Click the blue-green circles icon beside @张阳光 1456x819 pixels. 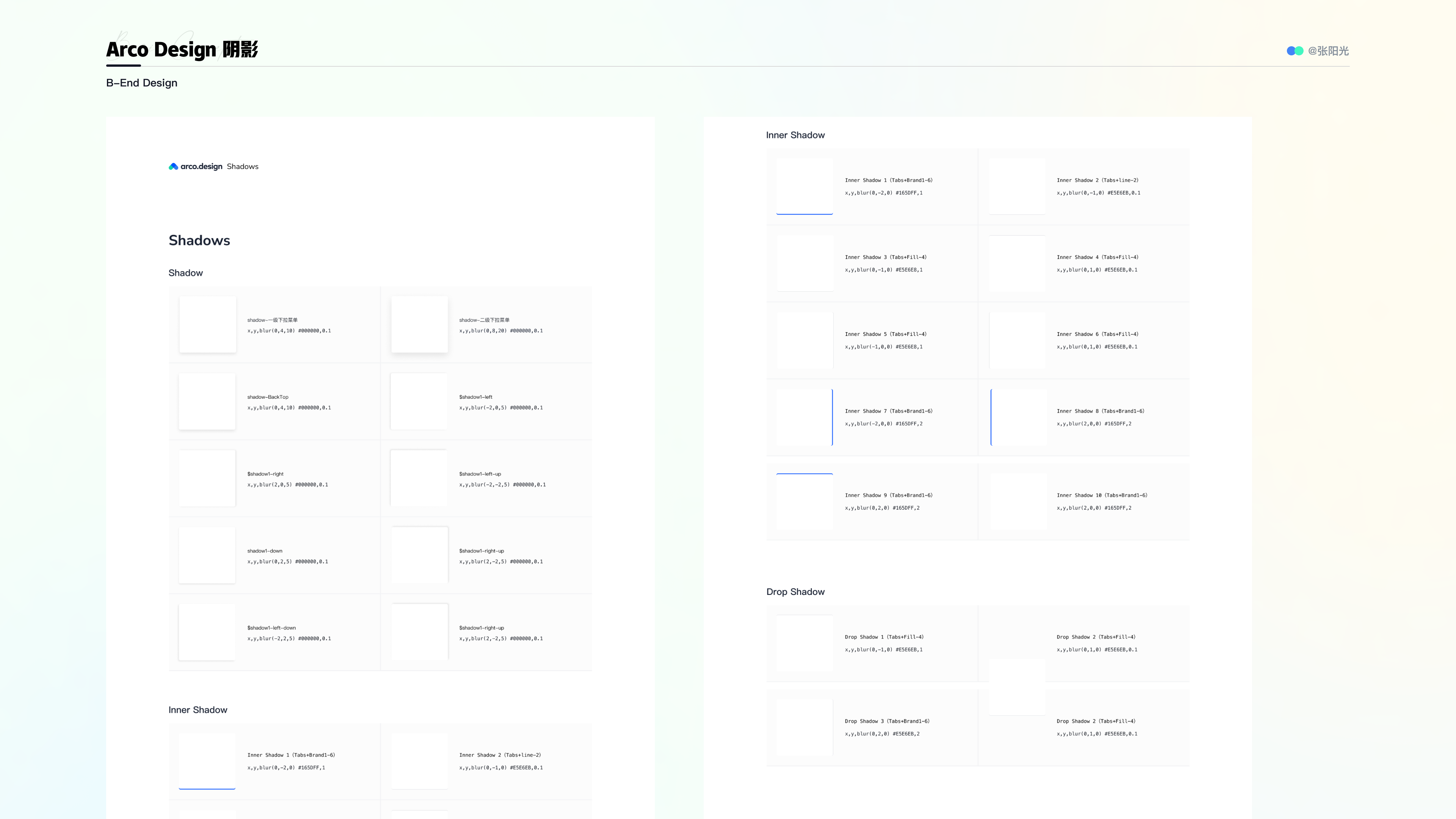click(1294, 51)
